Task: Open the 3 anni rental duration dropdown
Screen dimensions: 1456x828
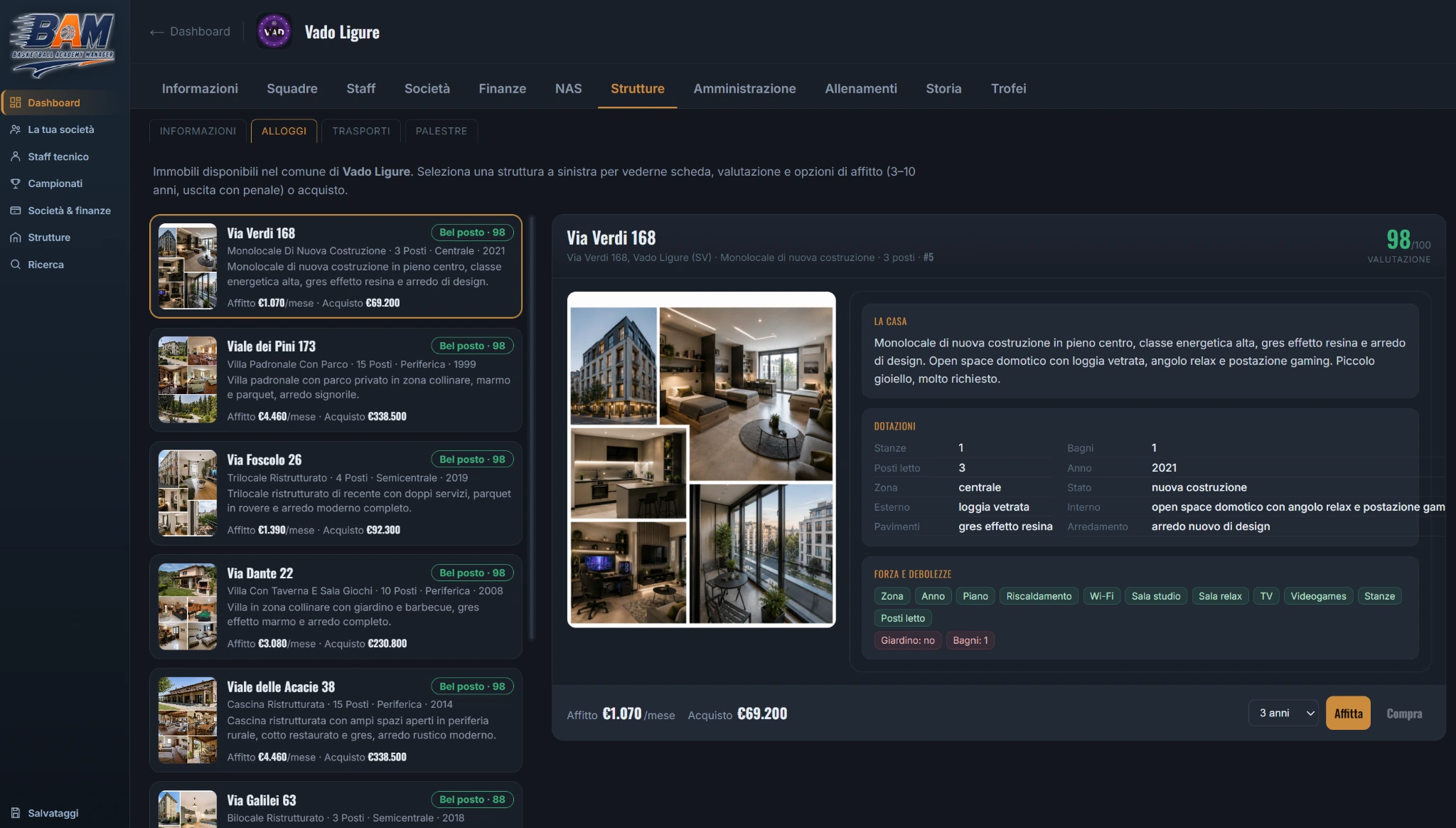Action: point(1283,713)
